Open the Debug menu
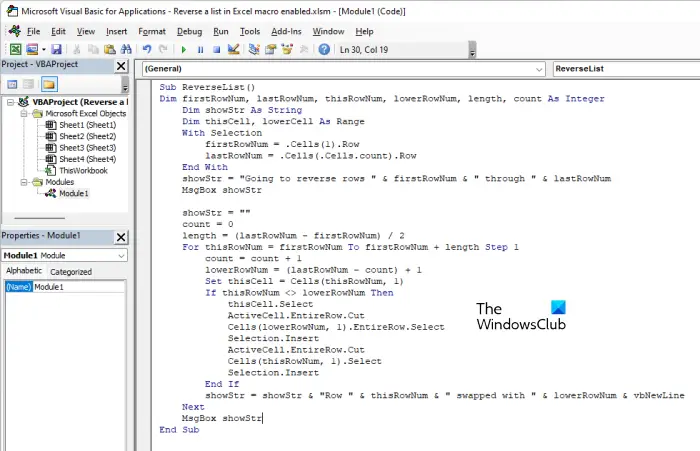Image resolution: width=700 pixels, height=451 pixels. click(189, 31)
